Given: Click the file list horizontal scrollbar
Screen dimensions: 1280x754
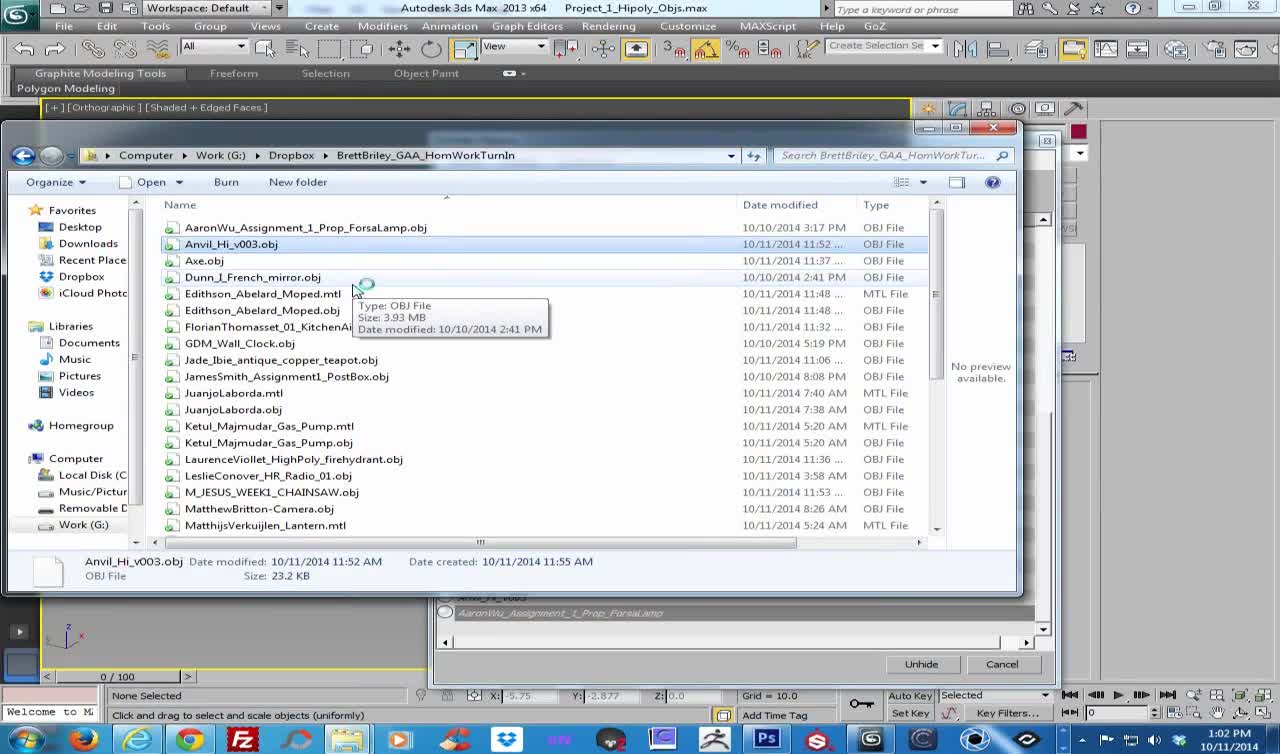Looking at the screenshot, I should coord(480,542).
